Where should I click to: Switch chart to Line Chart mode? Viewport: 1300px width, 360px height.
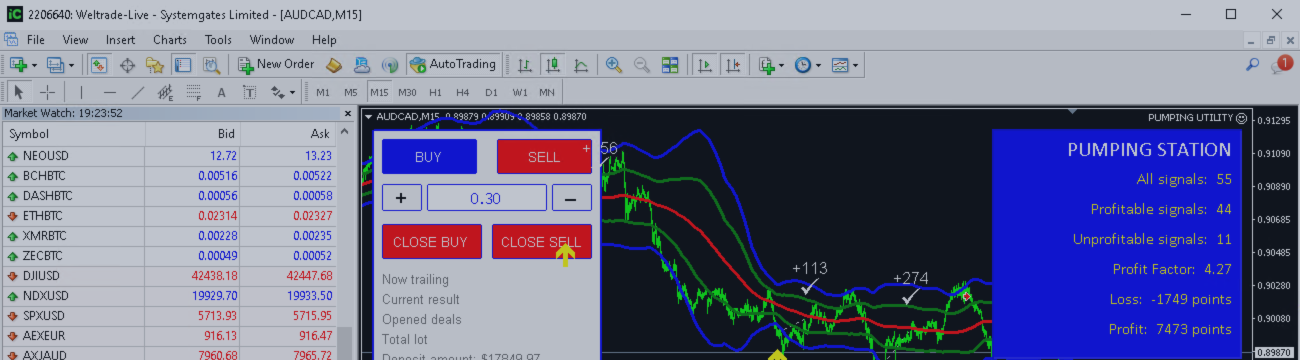(581, 64)
